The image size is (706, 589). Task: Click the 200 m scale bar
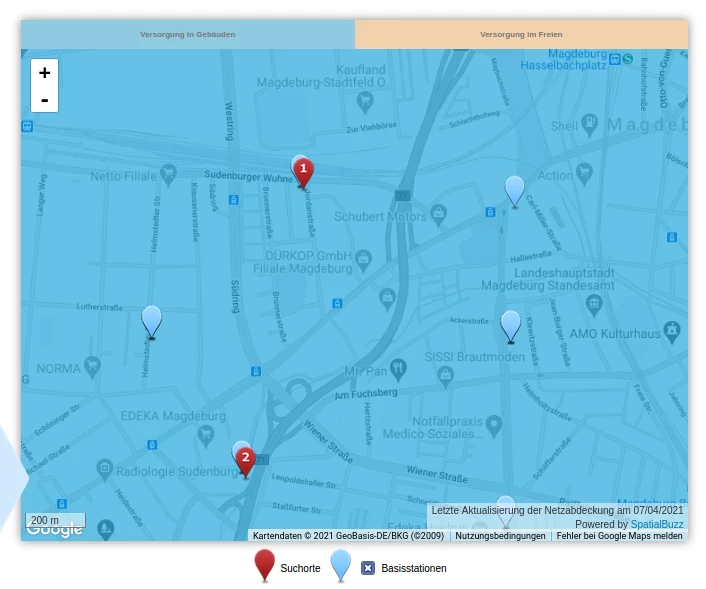coord(55,520)
